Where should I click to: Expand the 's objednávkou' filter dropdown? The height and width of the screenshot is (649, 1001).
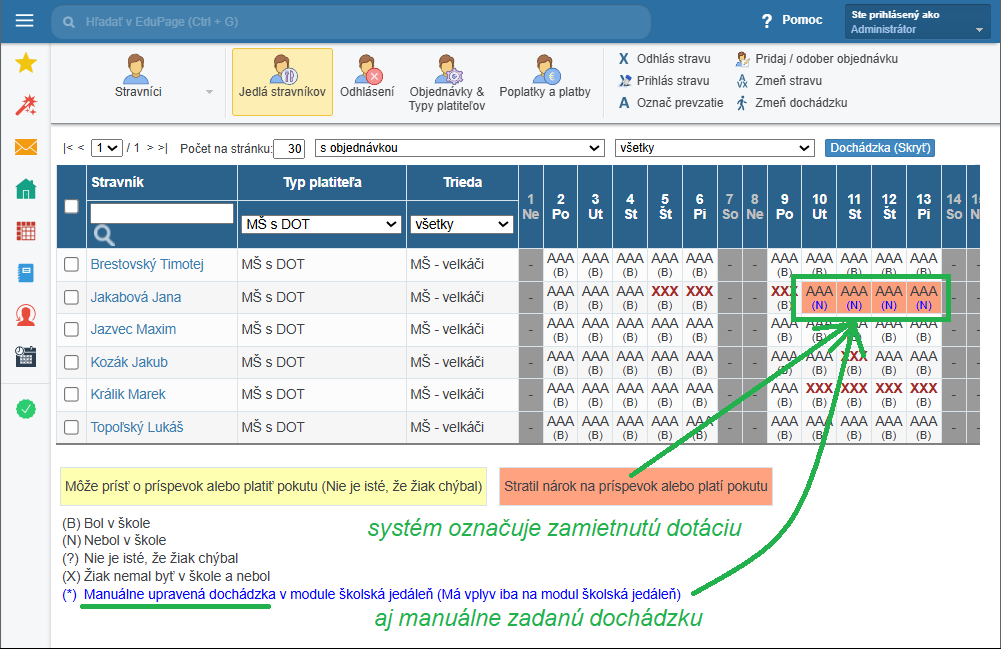point(459,148)
